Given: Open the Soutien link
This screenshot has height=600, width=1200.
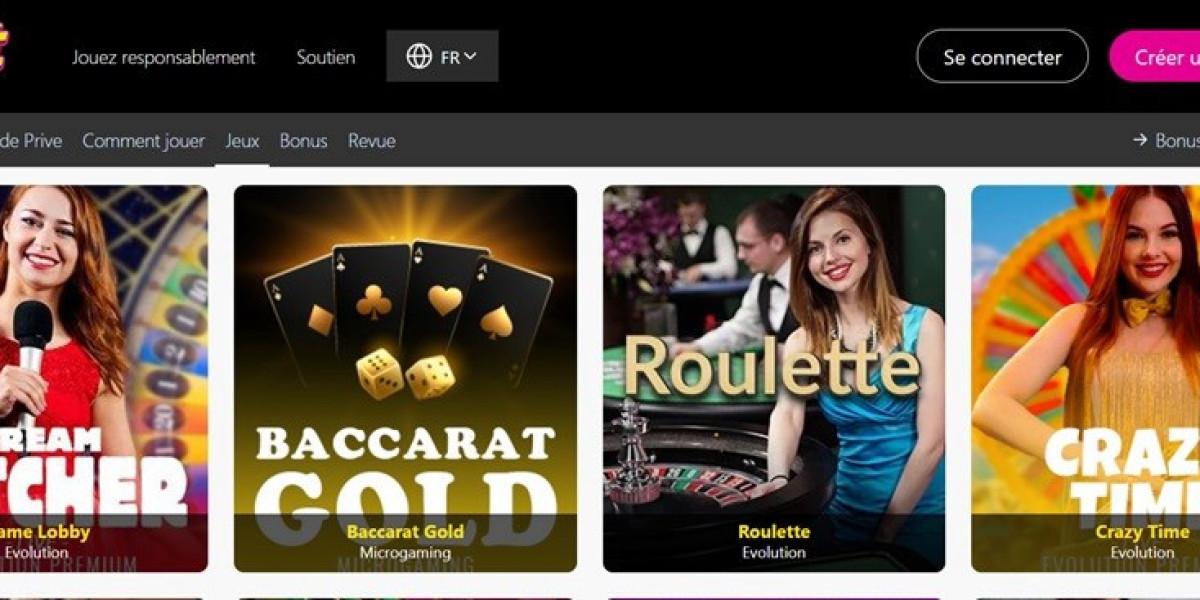Looking at the screenshot, I should tap(326, 58).
